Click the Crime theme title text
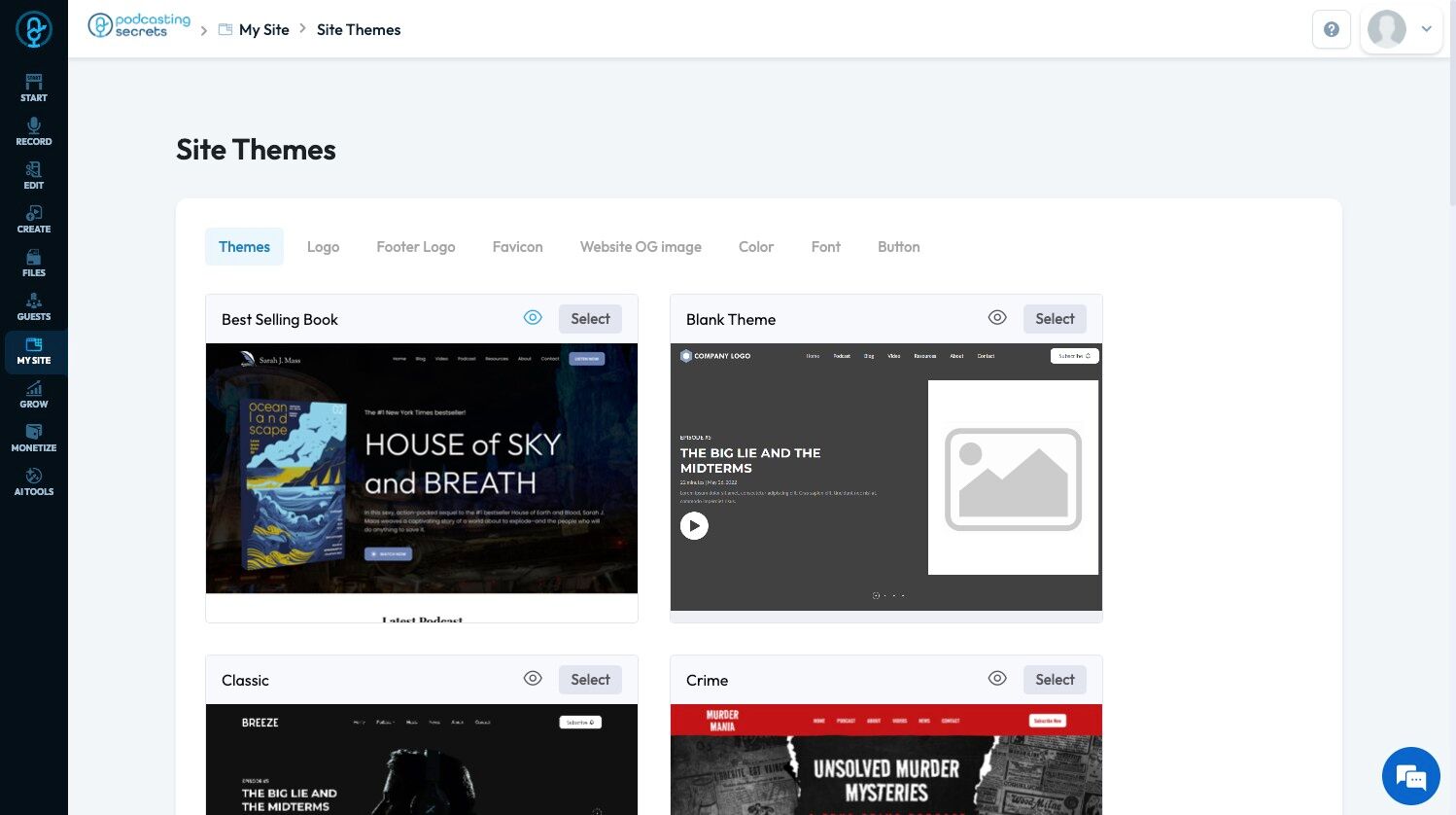The width and height of the screenshot is (1456, 815). pos(707,681)
